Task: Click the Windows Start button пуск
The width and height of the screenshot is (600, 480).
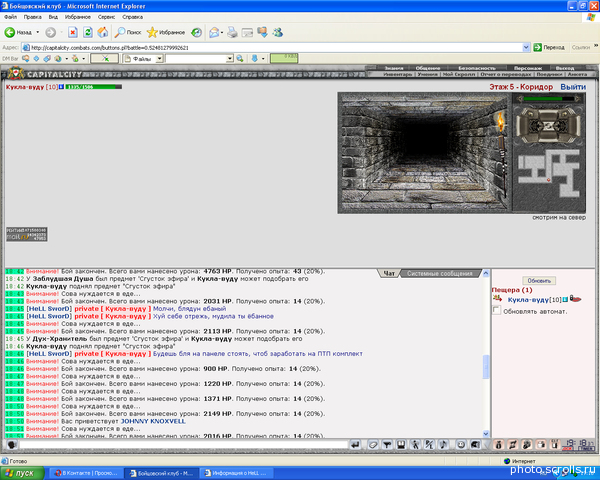Action: click(24, 472)
